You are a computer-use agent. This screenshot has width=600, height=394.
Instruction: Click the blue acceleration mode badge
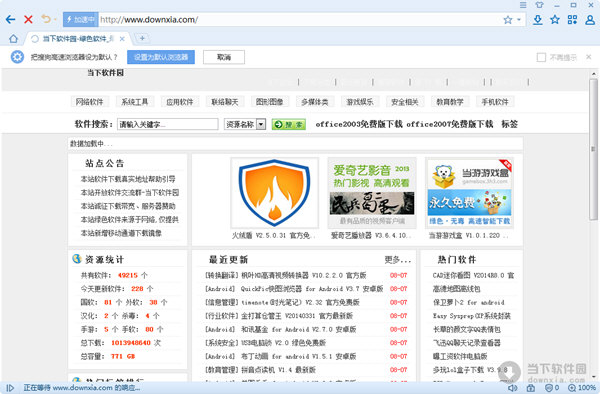point(80,20)
